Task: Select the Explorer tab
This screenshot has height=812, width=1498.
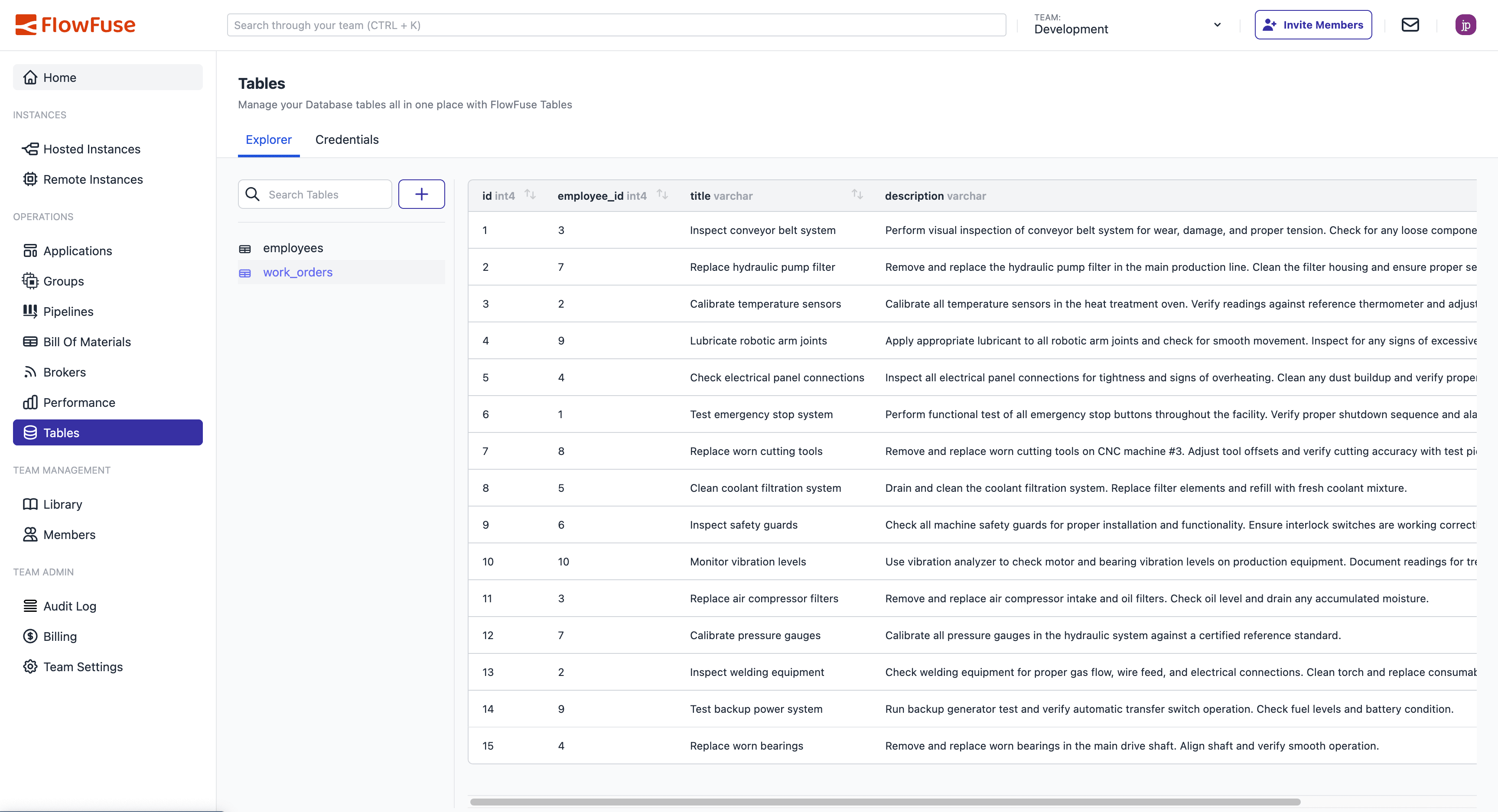Action: click(268, 140)
